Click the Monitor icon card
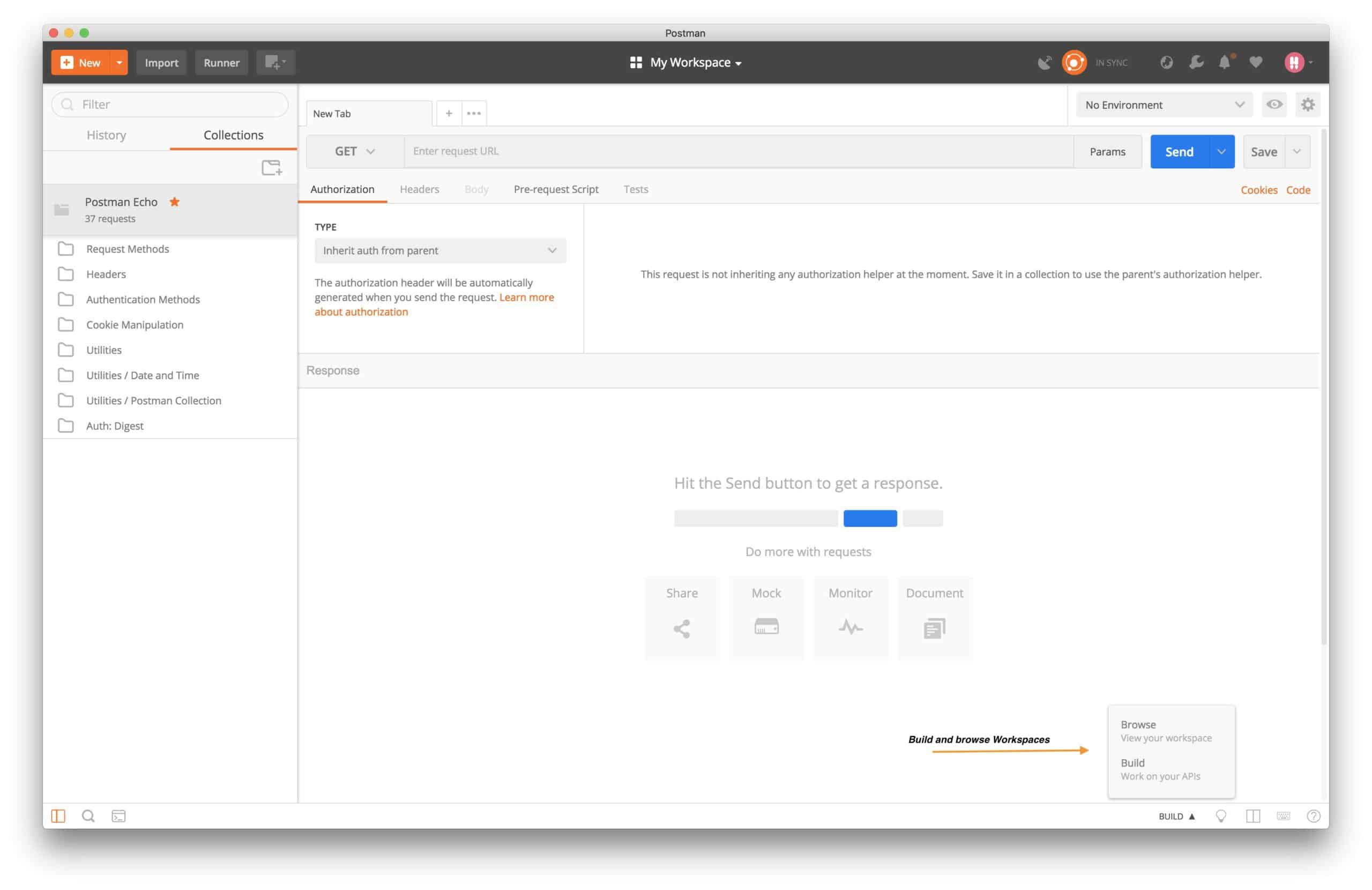The image size is (1372, 890). tap(851, 618)
